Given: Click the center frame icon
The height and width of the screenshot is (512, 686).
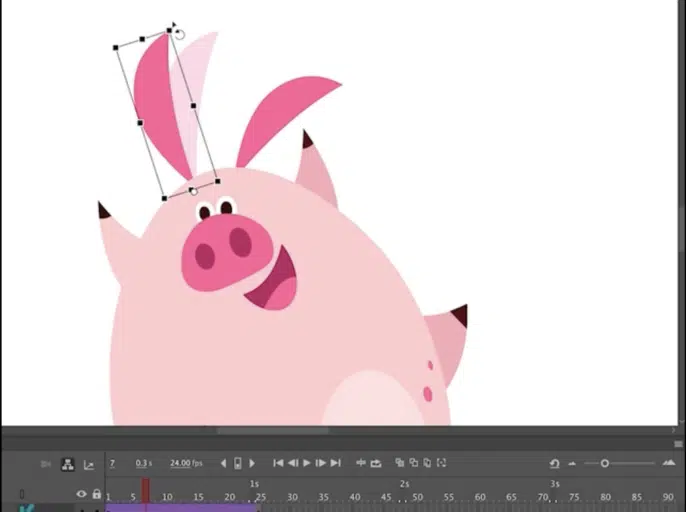Looking at the screenshot, I should coord(361,463).
